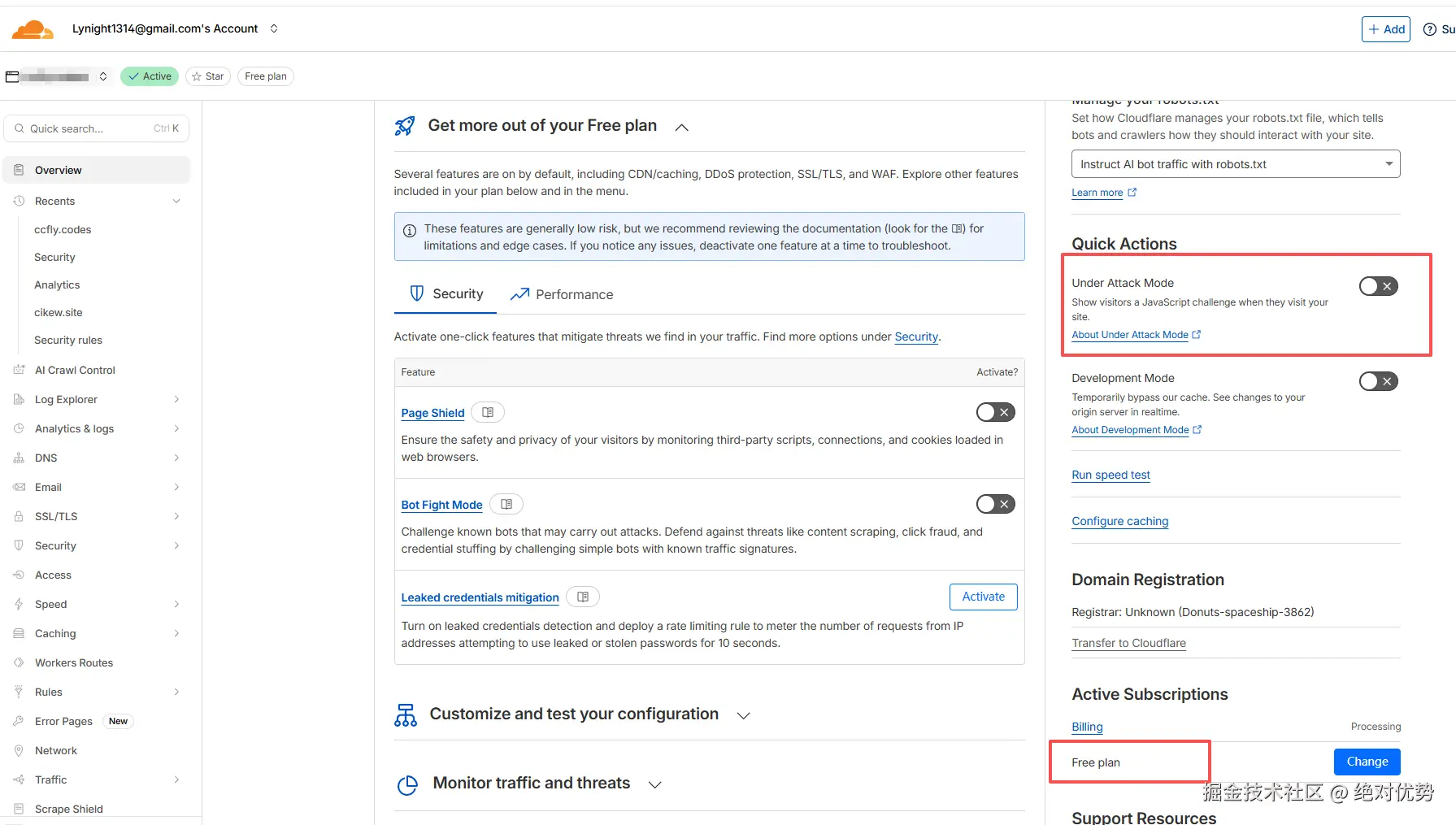Open Leaked credentials mitigation documentation icon

pos(583,597)
